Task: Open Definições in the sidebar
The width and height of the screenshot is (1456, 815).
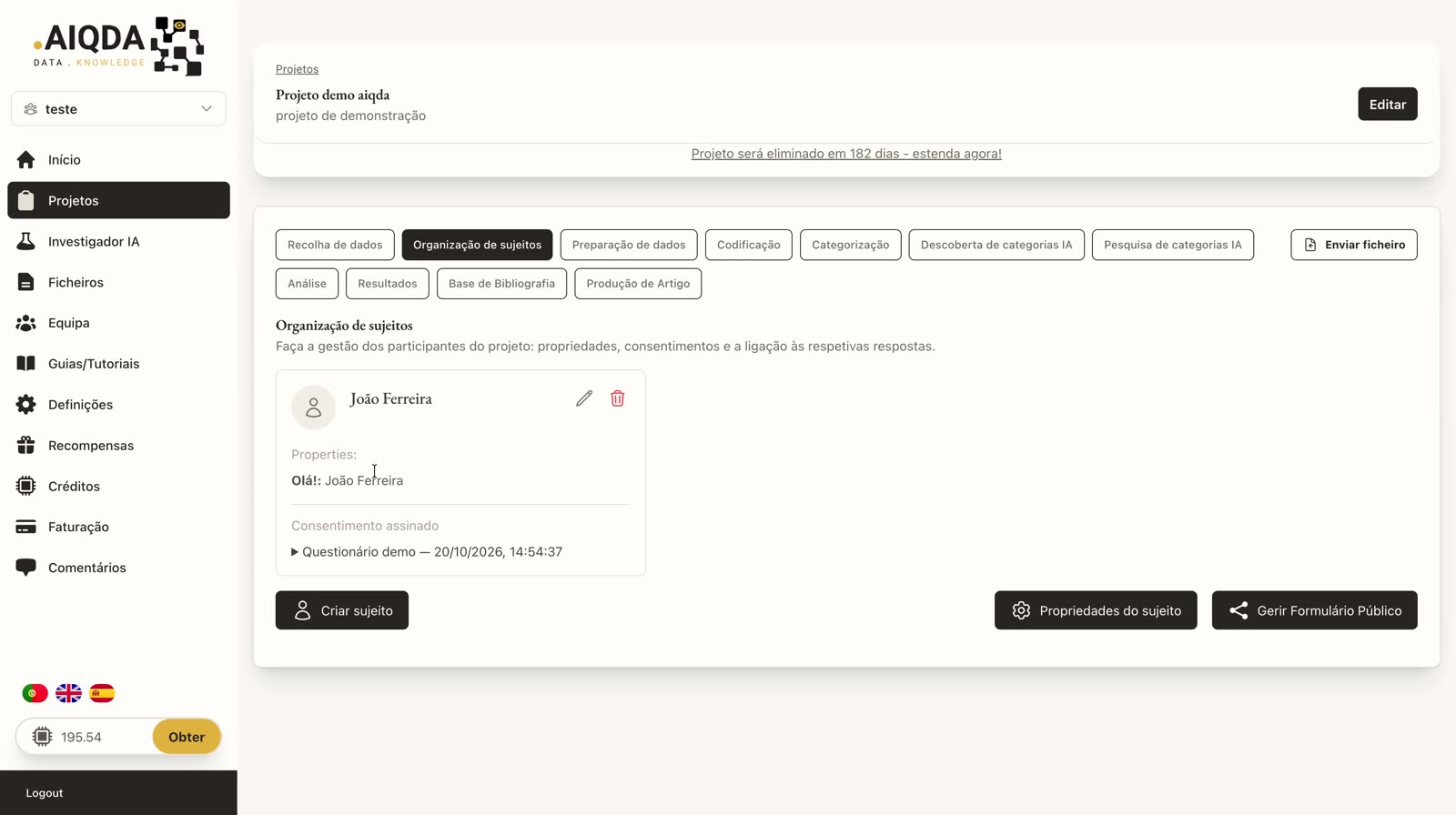Action: pyautogui.click(x=118, y=405)
